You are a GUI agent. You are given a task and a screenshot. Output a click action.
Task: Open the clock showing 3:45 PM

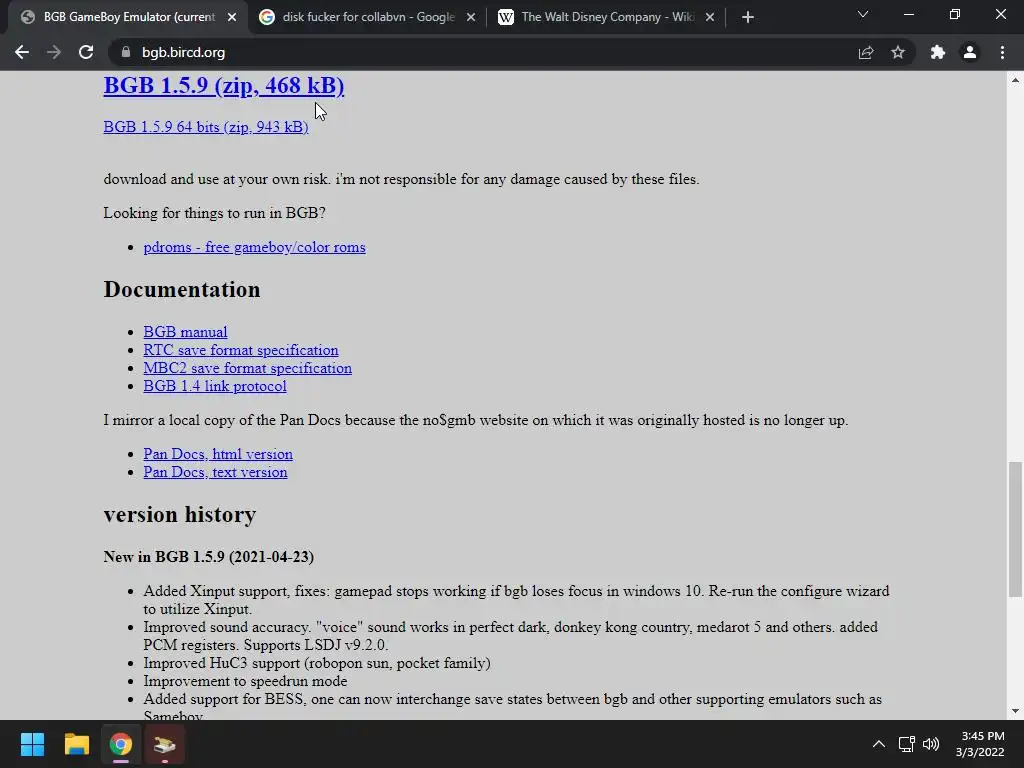point(980,744)
